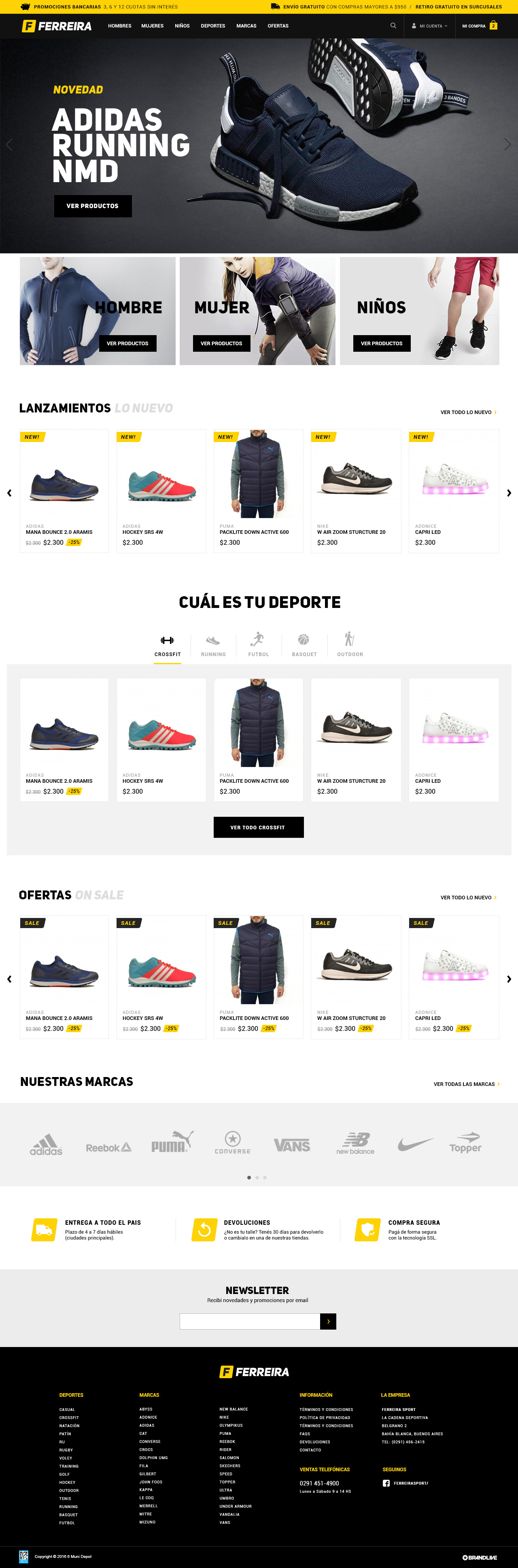Expand the Mi Cuenta account dropdown
This screenshot has width=518, height=1568.
(430, 26)
